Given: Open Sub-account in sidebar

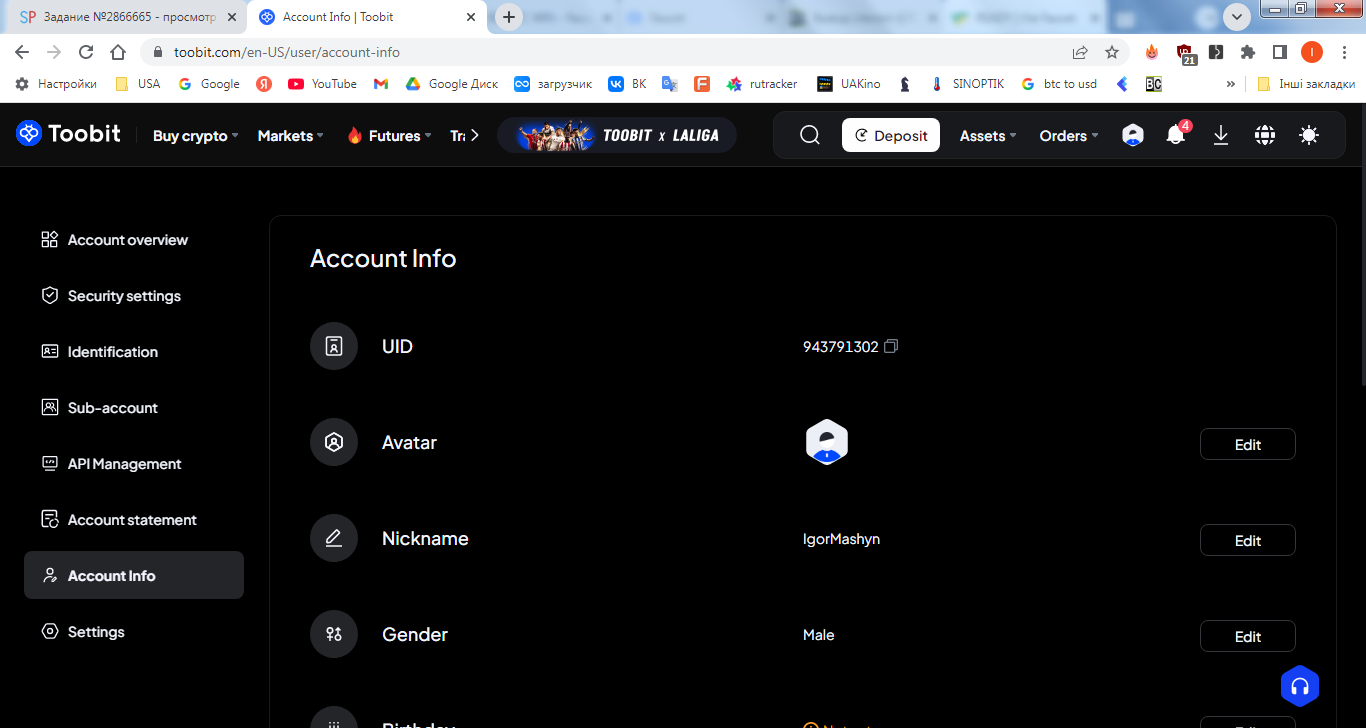Looking at the screenshot, I should pos(134,408).
